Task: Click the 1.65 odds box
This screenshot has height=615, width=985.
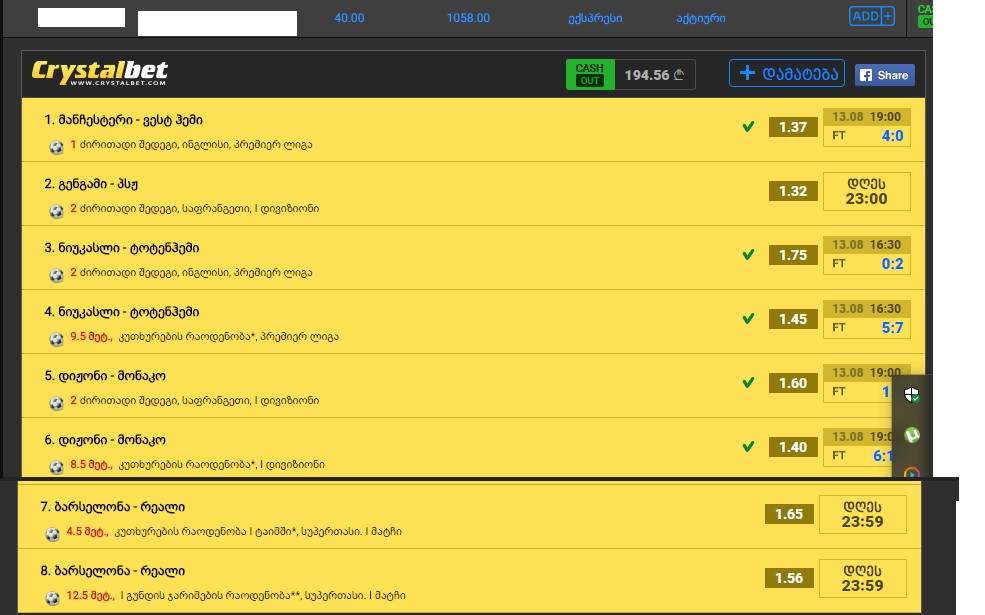Action: 789,514
